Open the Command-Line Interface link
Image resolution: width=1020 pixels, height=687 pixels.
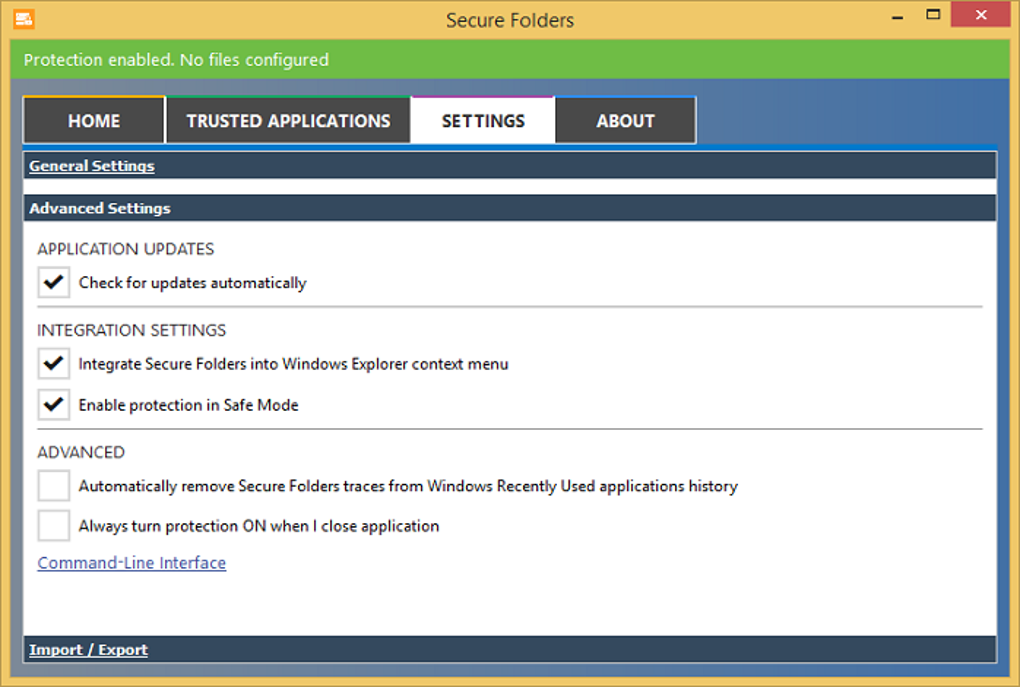(132, 563)
